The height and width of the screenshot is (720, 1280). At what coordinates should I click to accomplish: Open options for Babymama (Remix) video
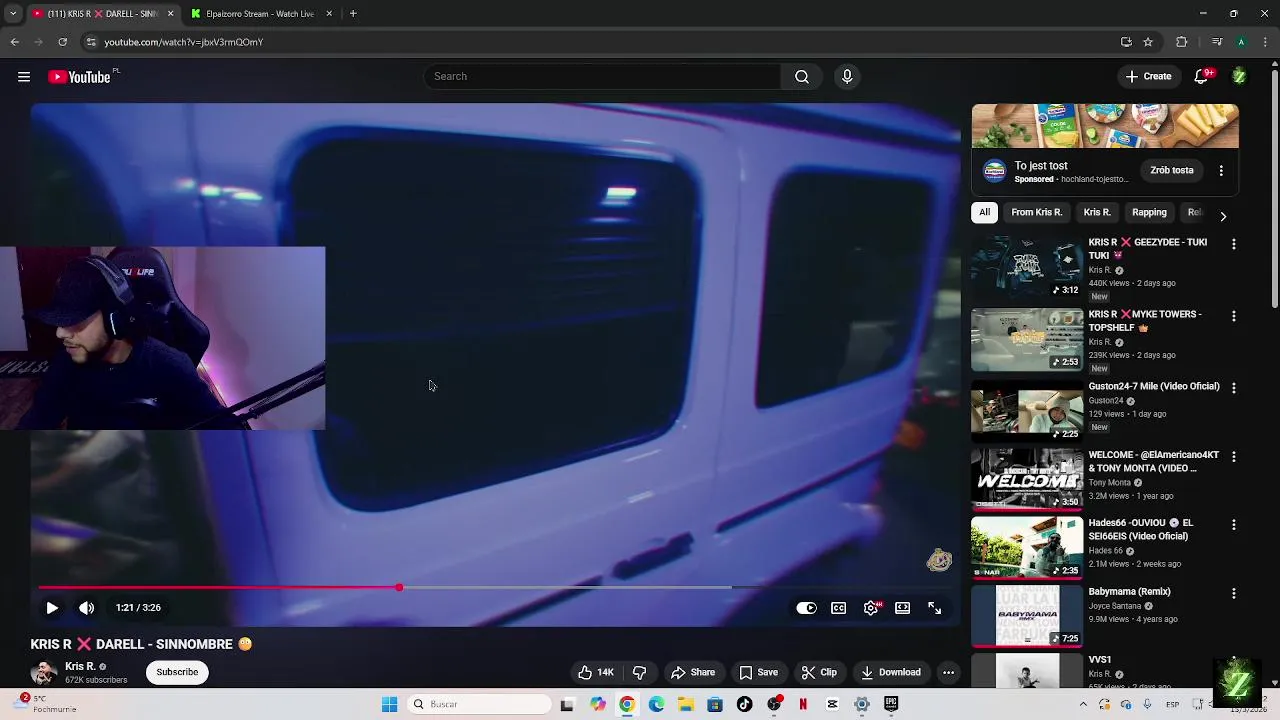[1233, 593]
